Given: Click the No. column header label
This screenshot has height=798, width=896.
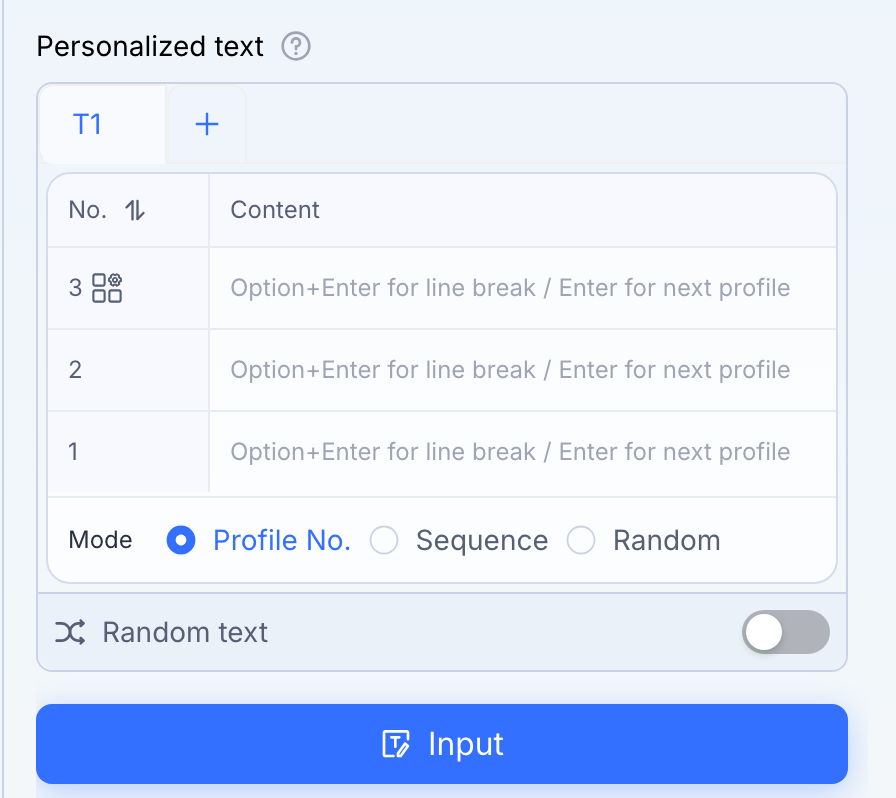Looking at the screenshot, I should 87,210.
